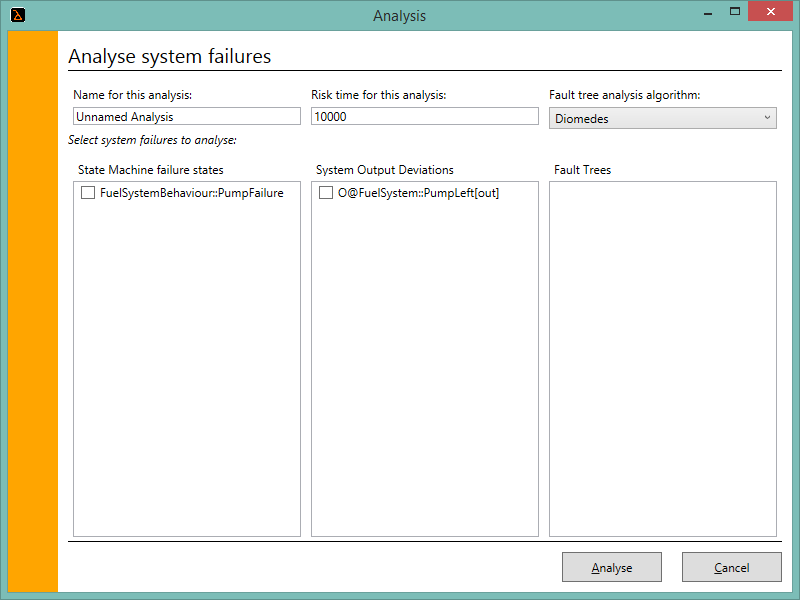Select the O@FuelSystem::PumpLeft[out] label text

click(418, 193)
